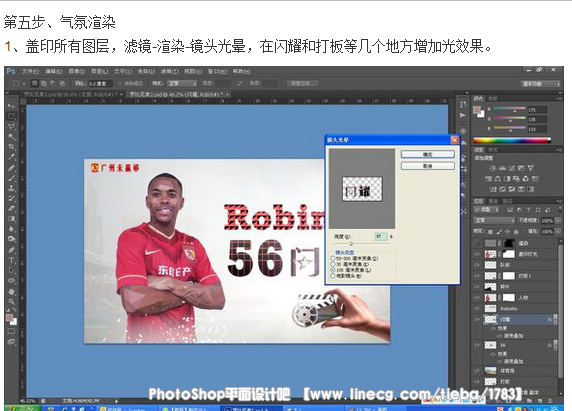
Task: Click the color spectrum ramp bar
Action: click(512, 140)
